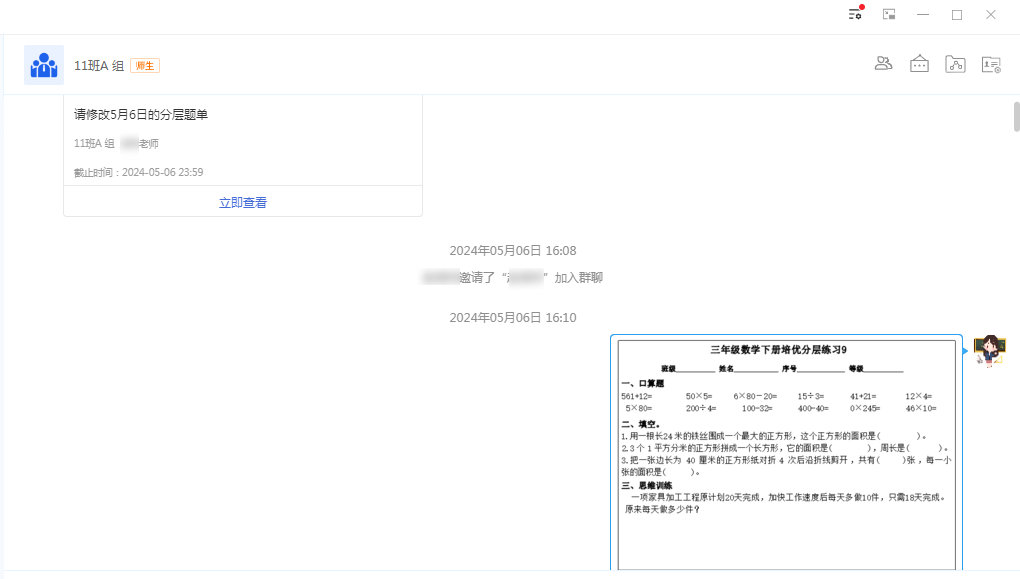This screenshot has width=1020, height=579.
Task: Click the notice titled 请修改5月6日的分层题单
Action: tap(140, 114)
